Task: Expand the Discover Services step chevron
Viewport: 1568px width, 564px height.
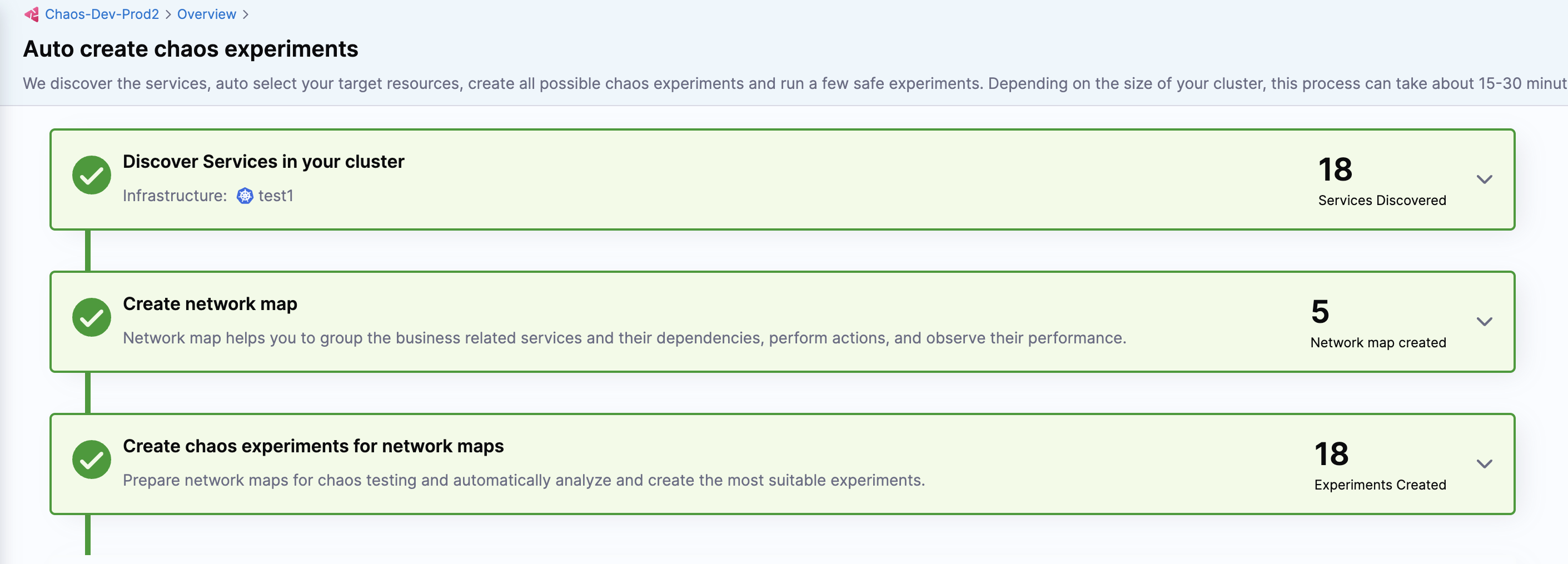Action: [1485, 179]
